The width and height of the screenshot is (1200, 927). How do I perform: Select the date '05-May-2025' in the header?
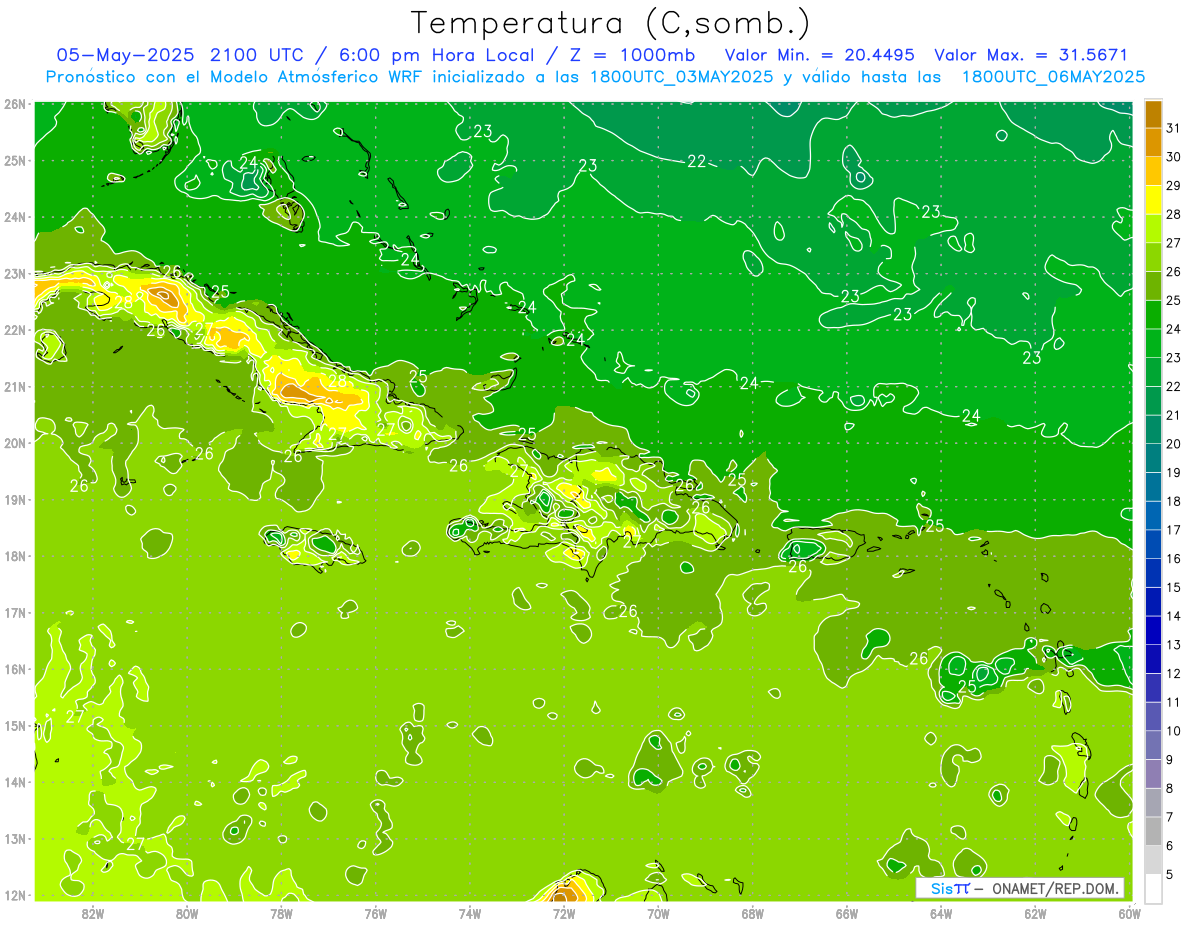click(x=127, y=55)
